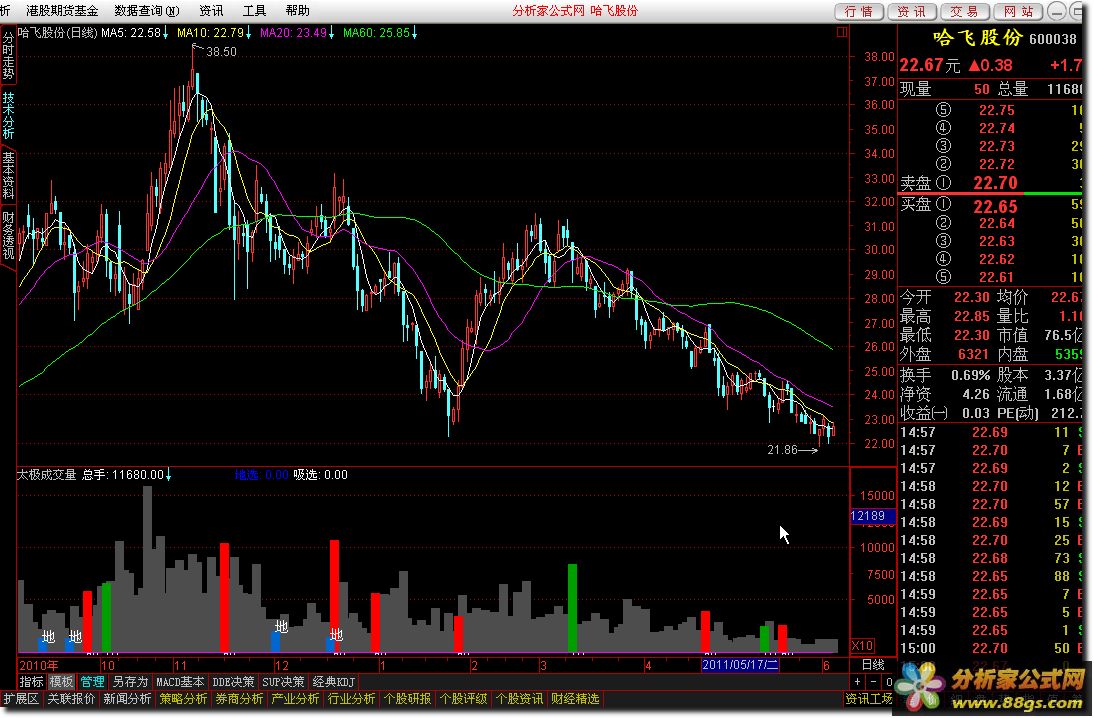1094x718 pixels.
Task: Switch to the 分时走势 side tab
Action: pos(8,55)
